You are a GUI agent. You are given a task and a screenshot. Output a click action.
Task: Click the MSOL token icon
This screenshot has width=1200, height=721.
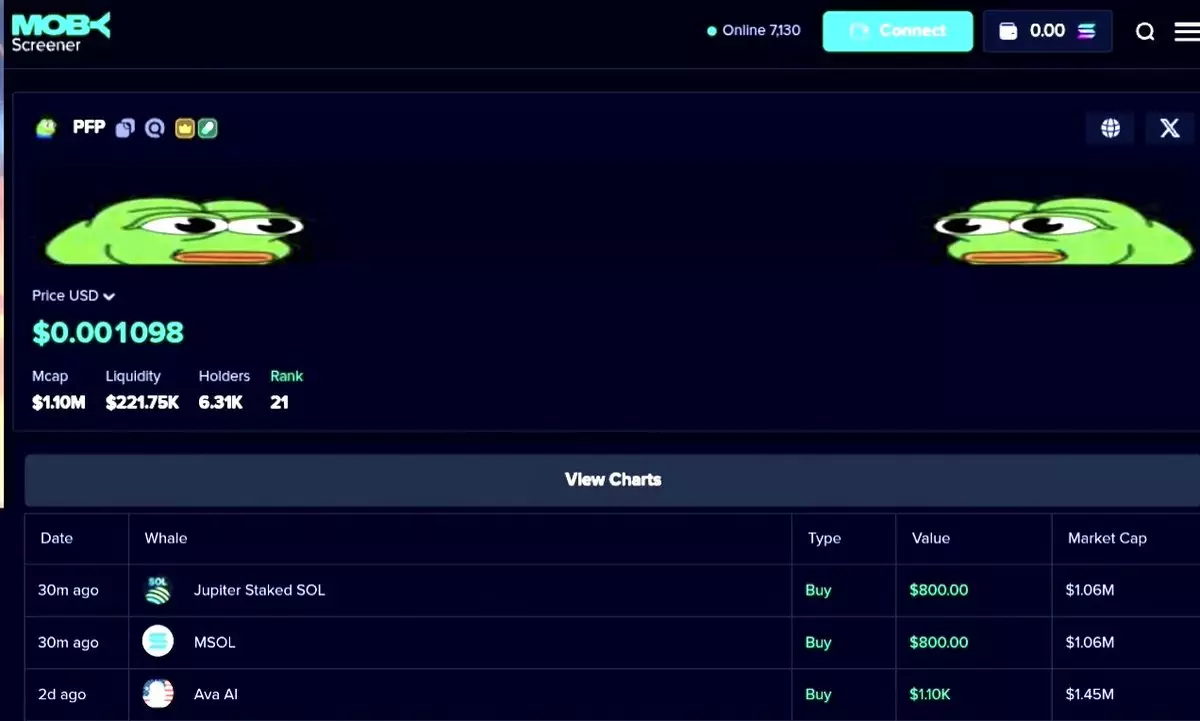[158, 641]
